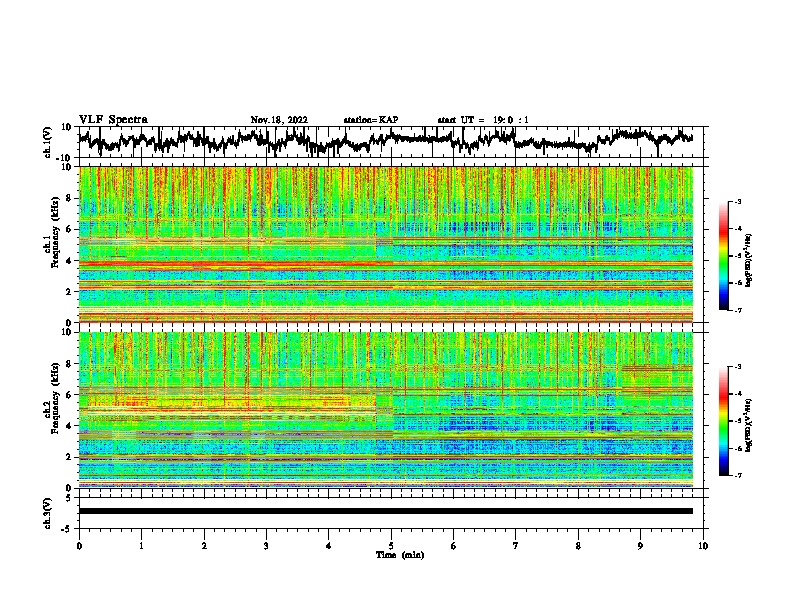Click the color scale bar beside ch.1 spectrogram
792x612 pixels.
tap(724, 256)
